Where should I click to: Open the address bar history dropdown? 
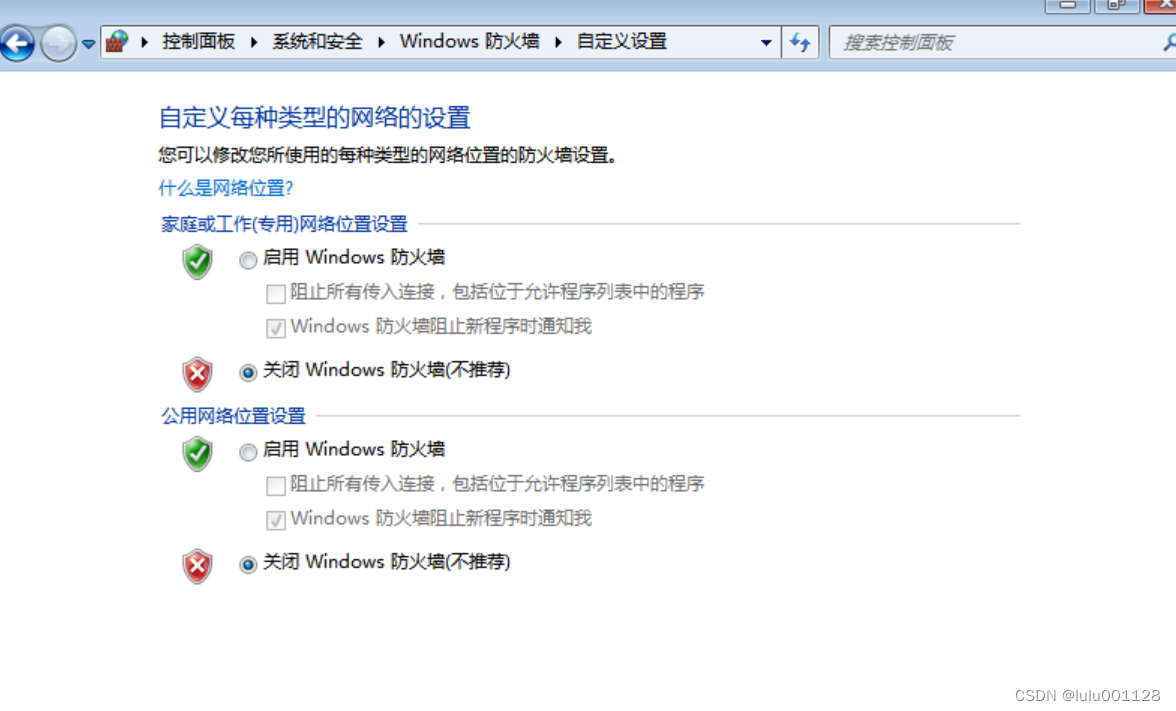(x=766, y=43)
